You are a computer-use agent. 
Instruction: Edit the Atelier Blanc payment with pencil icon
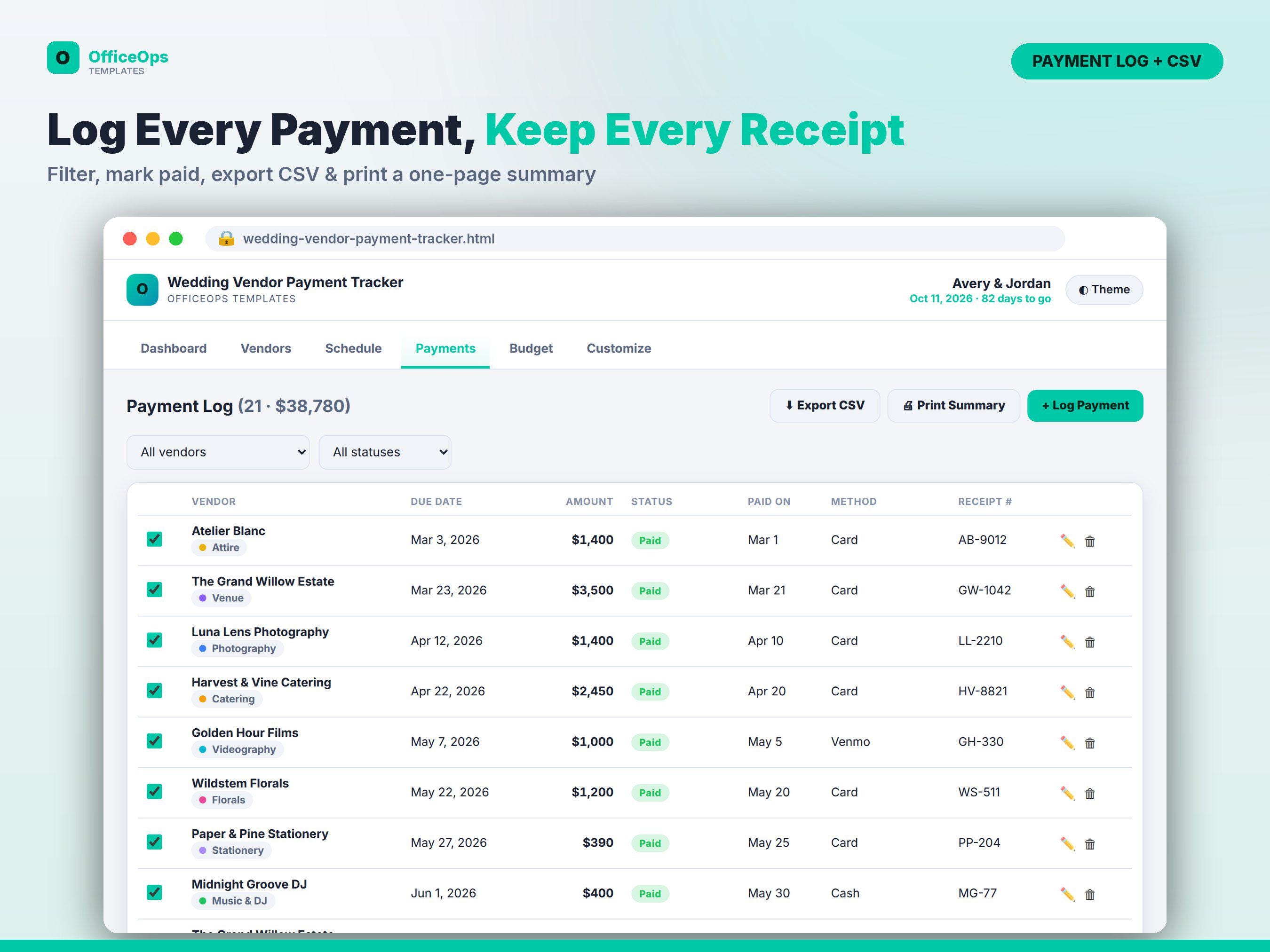point(1067,541)
